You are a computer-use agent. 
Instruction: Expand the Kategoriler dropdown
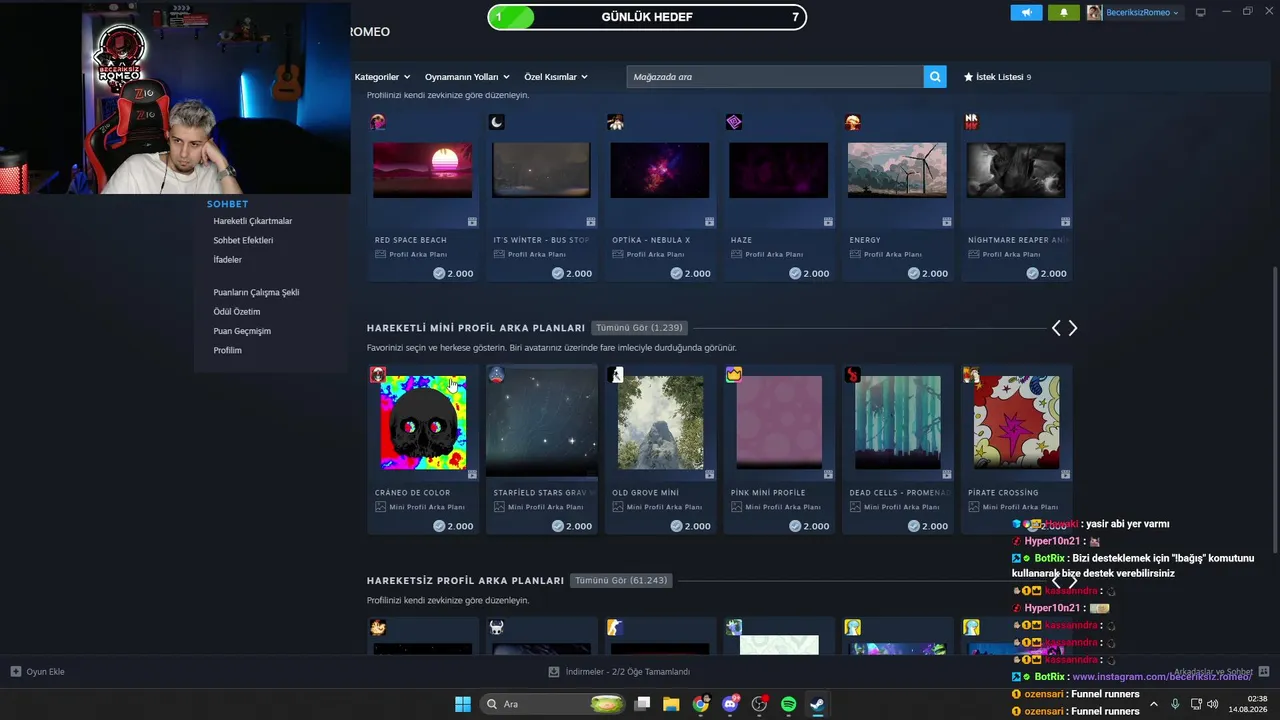click(382, 77)
